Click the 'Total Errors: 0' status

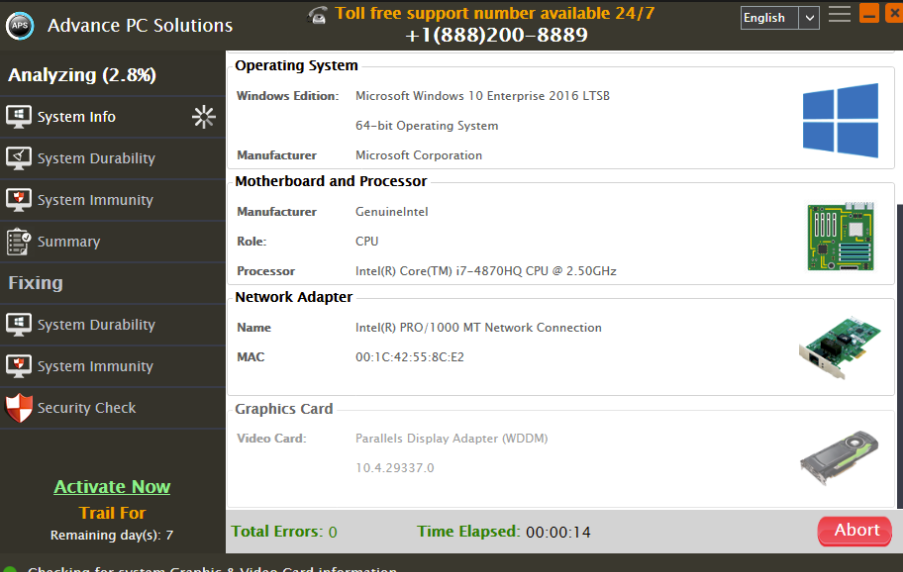(x=284, y=531)
